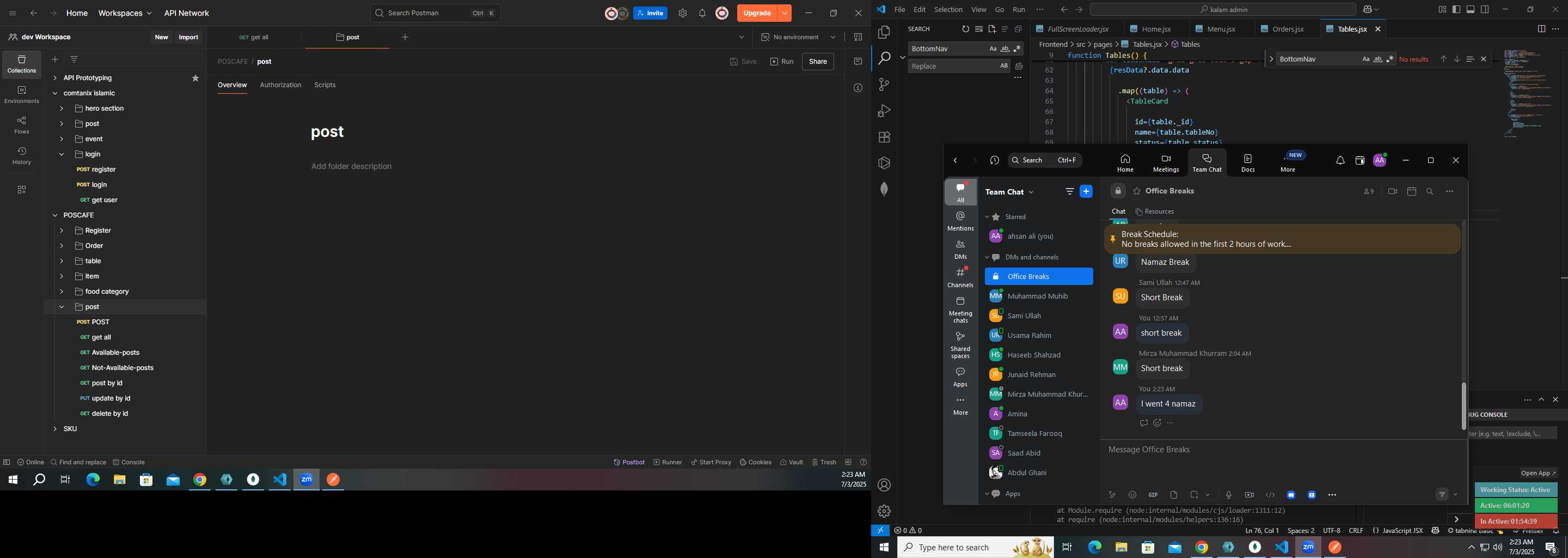
Task: Open the VS Code Run and Debug view
Action: click(x=884, y=111)
